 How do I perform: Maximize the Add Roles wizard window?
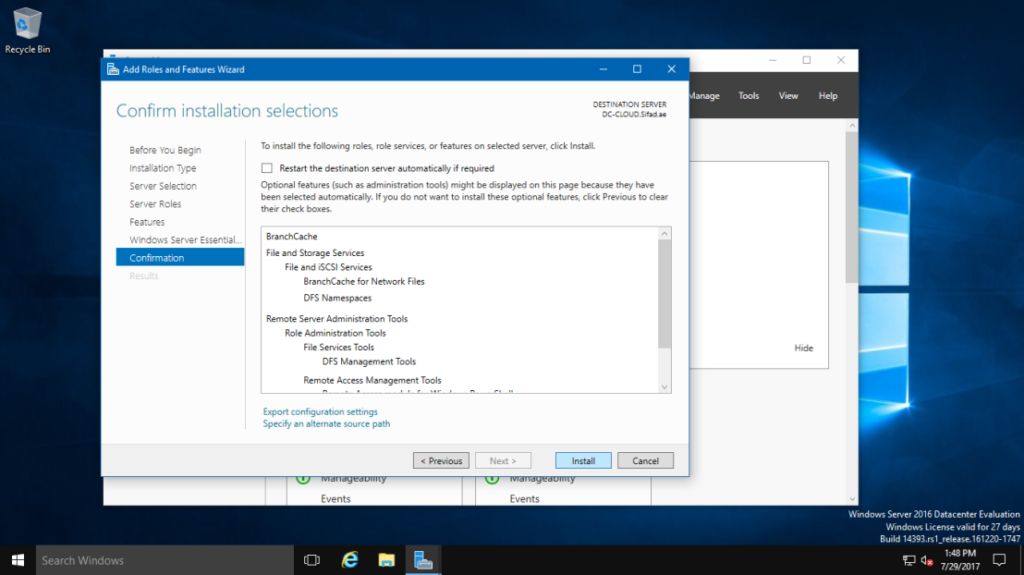pyautogui.click(x=637, y=69)
